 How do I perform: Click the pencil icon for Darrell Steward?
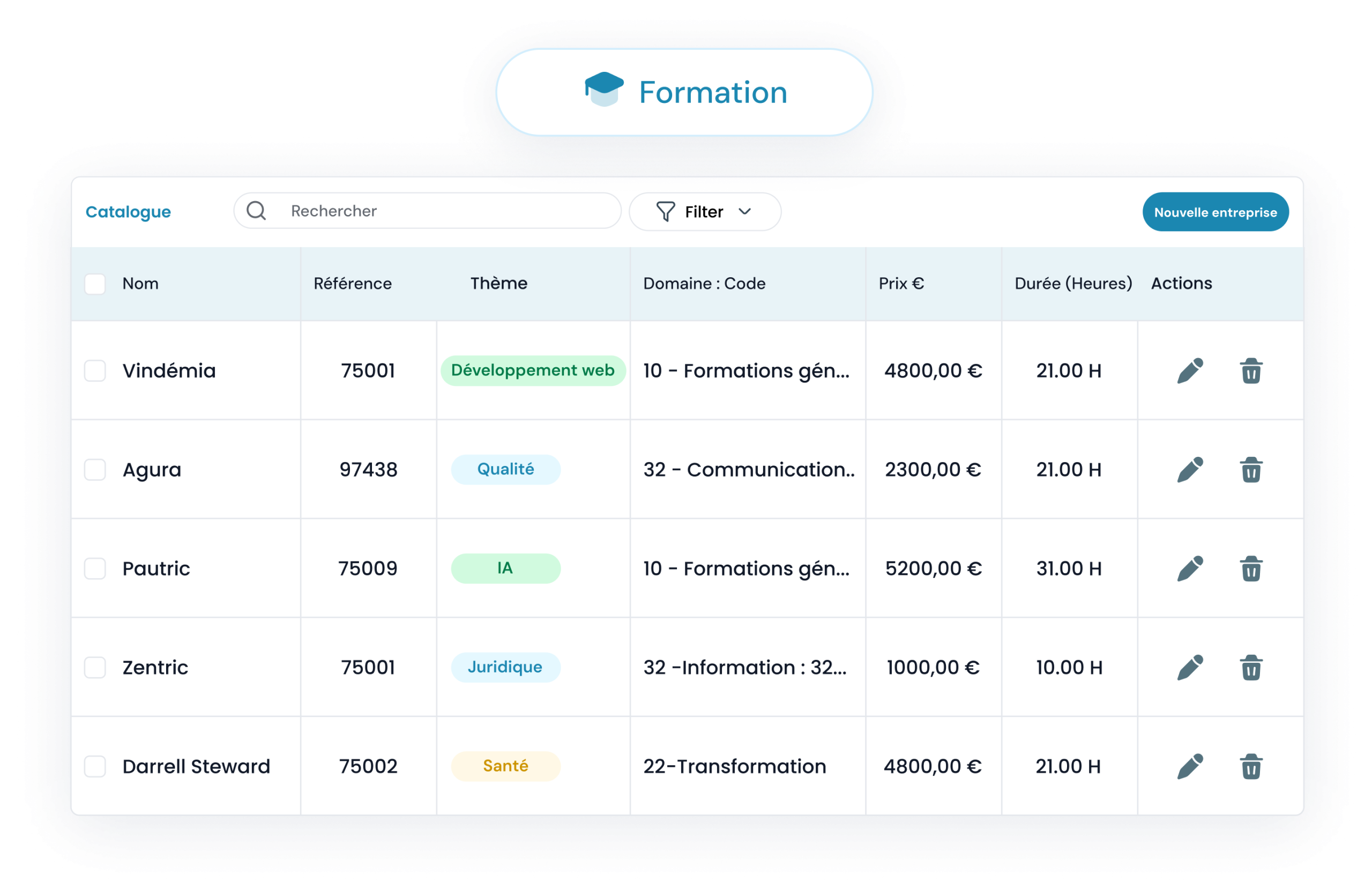point(1190,766)
